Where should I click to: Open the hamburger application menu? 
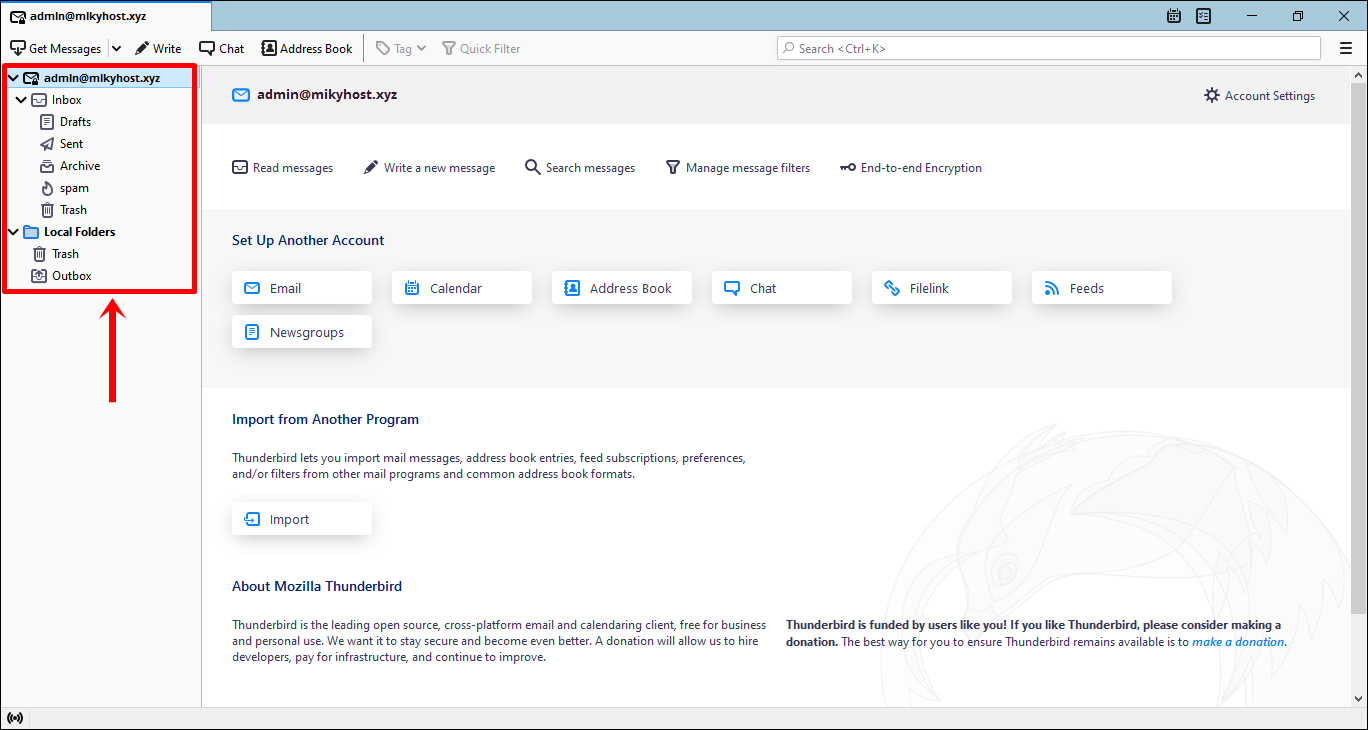(1346, 48)
